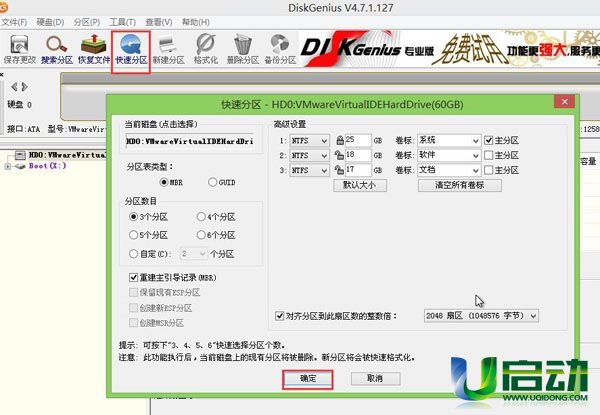Click partition 1 size field showing 25
Screen dimensions: 600x415
pos(358,140)
